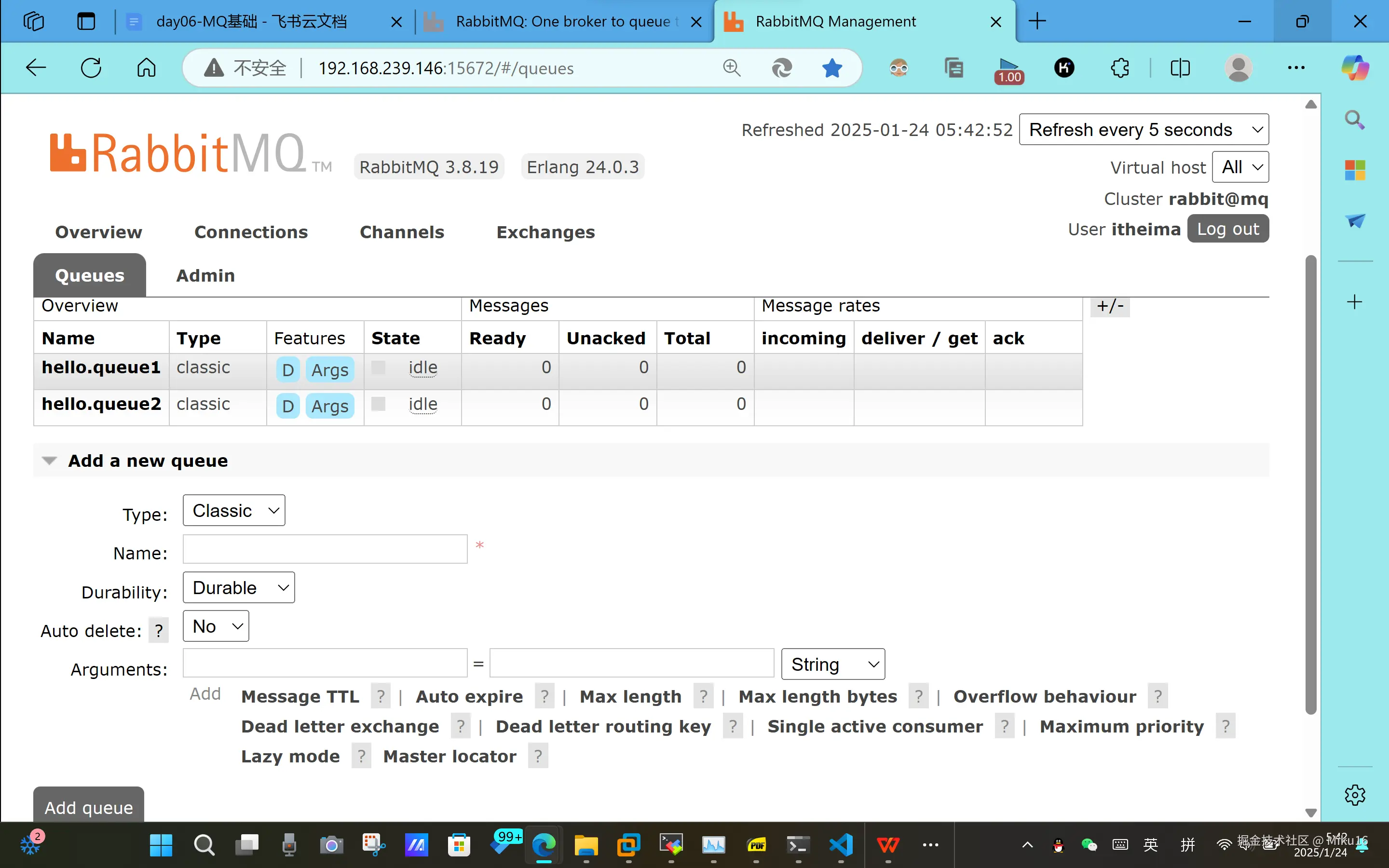Open the Virtual host dropdown
The image size is (1389, 868).
[x=1240, y=167]
